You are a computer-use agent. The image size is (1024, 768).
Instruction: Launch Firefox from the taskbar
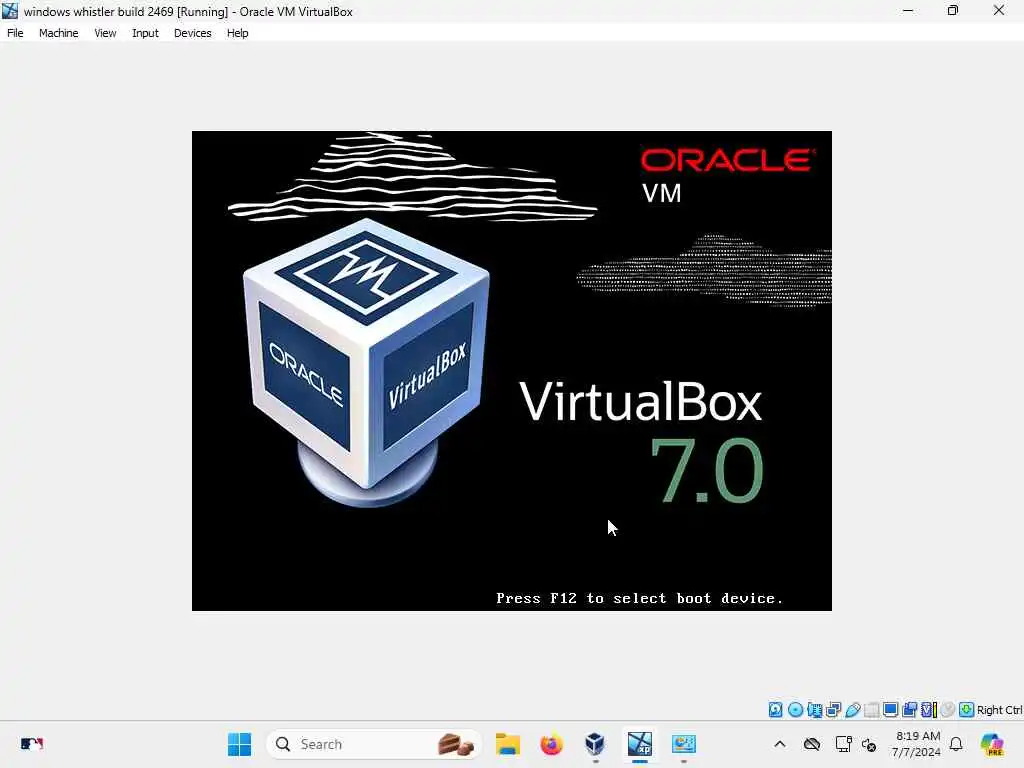tap(551, 744)
